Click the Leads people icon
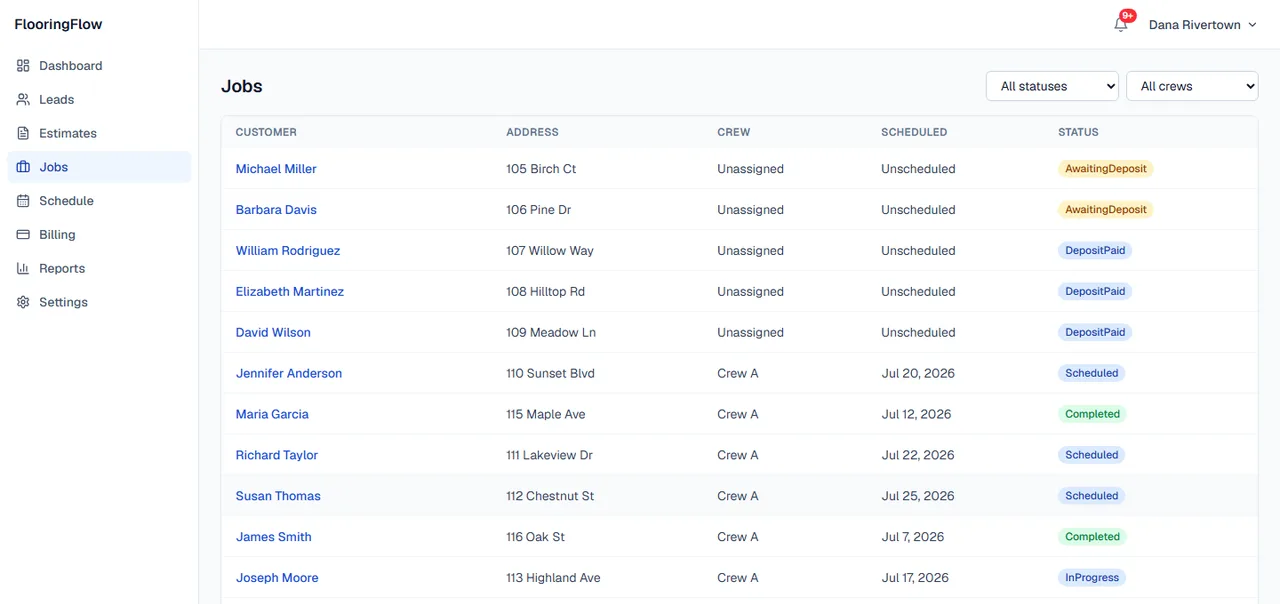The height and width of the screenshot is (604, 1280). 23,100
